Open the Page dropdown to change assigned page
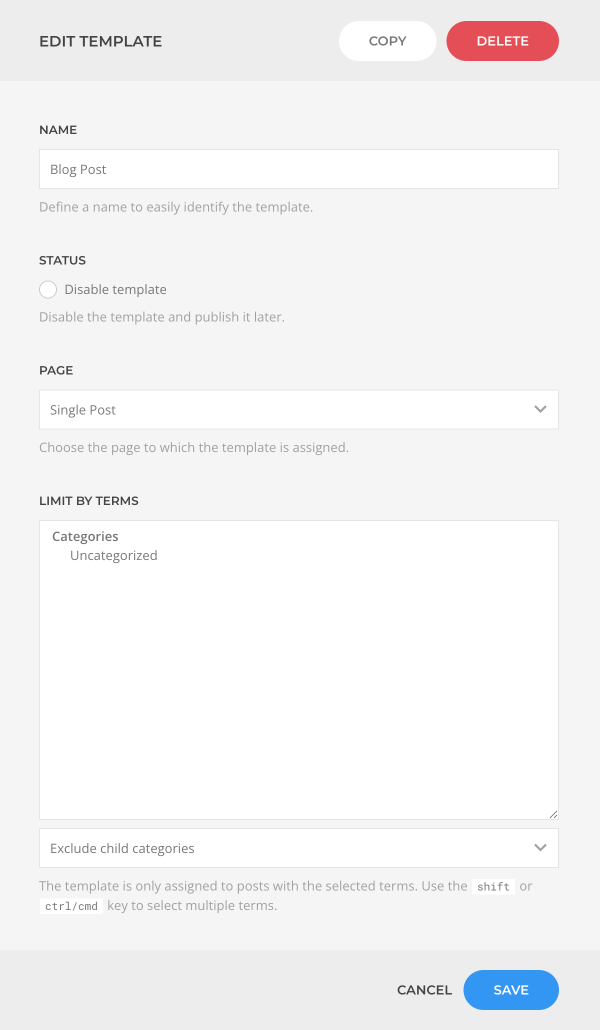 [x=298, y=409]
